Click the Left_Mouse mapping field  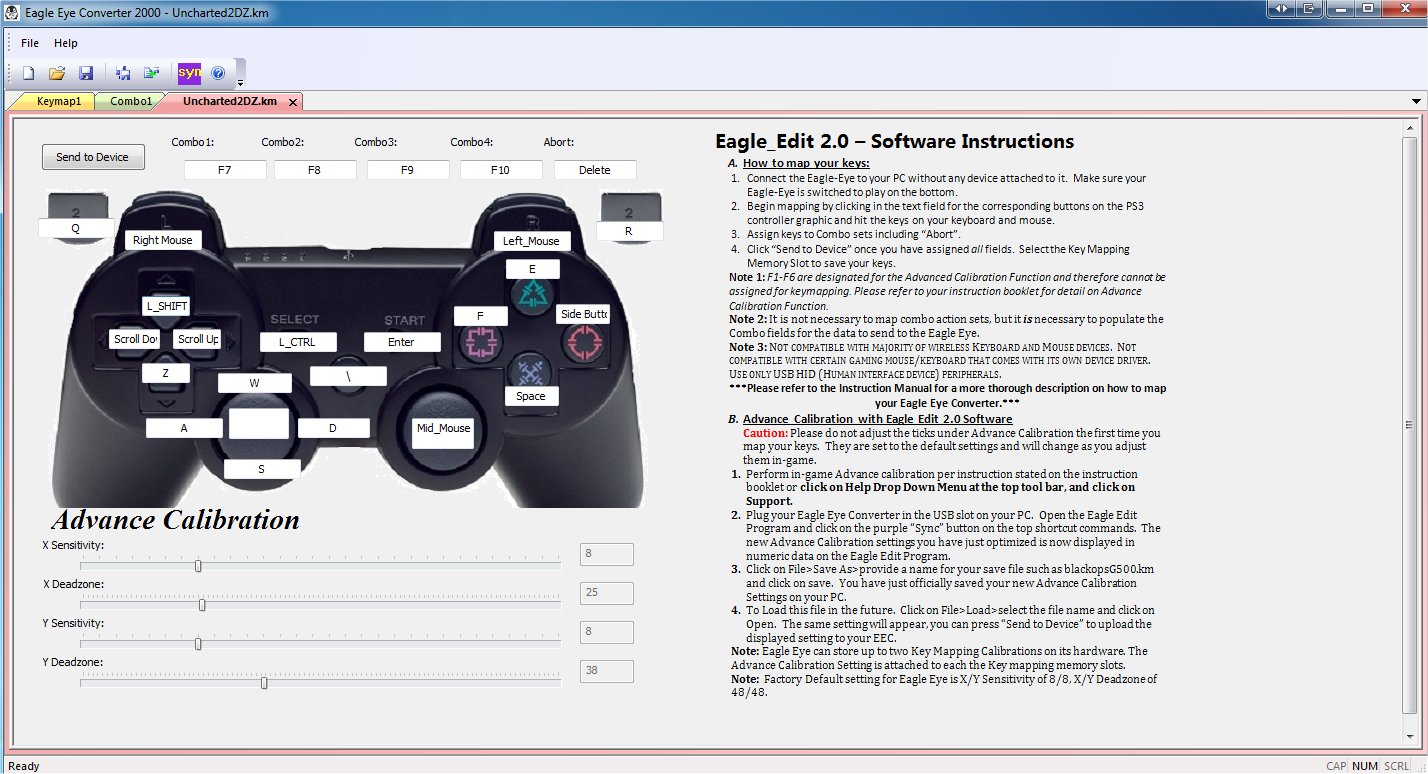coord(532,241)
